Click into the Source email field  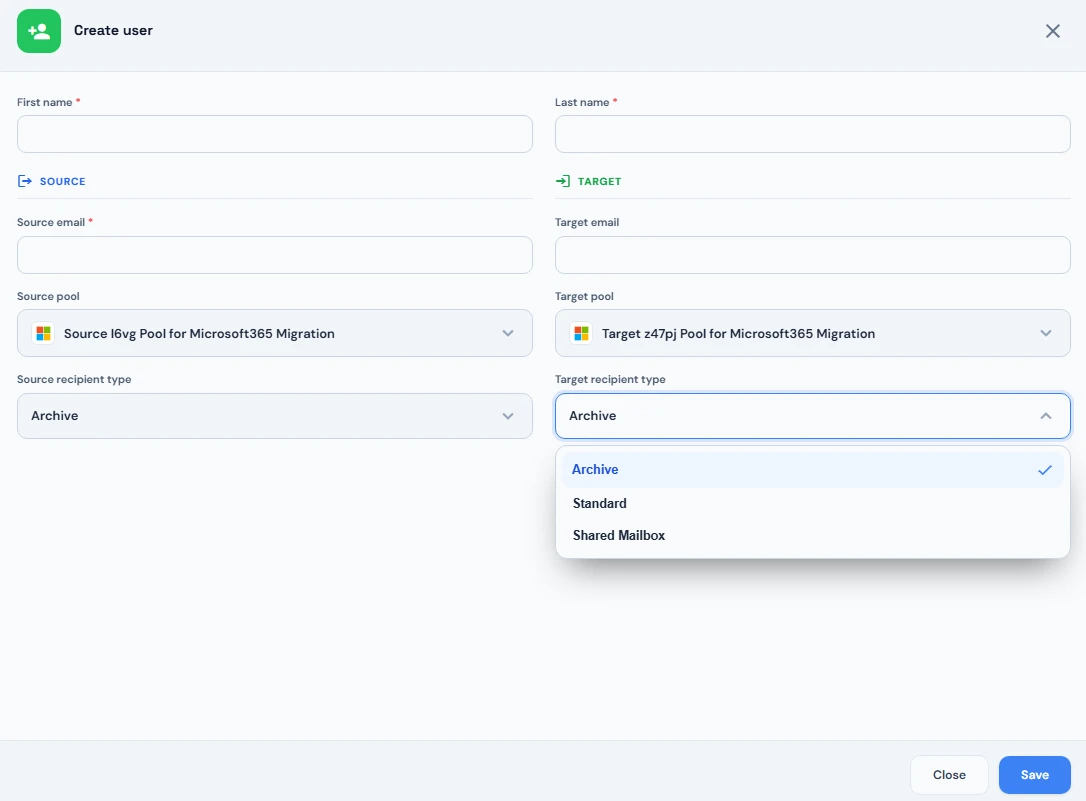point(275,255)
